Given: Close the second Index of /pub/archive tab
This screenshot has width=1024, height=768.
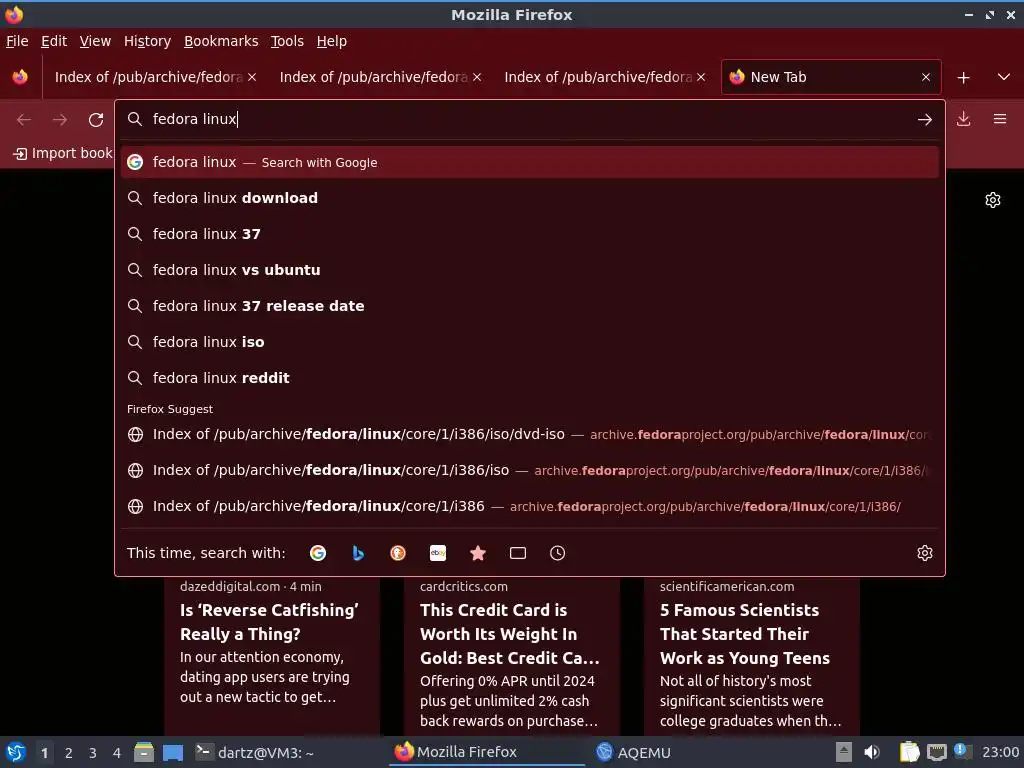Looking at the screenshot, I should (477, 77).
